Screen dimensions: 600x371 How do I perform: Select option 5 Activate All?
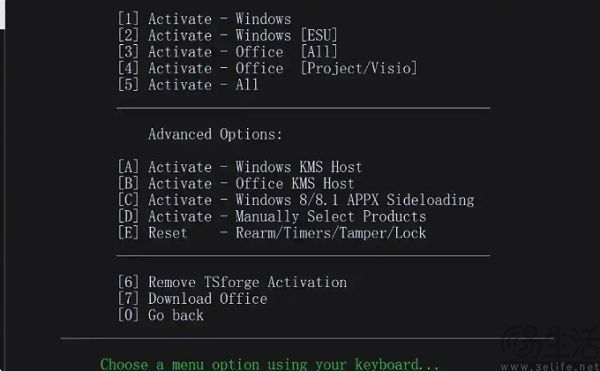[x=188, y=85]
